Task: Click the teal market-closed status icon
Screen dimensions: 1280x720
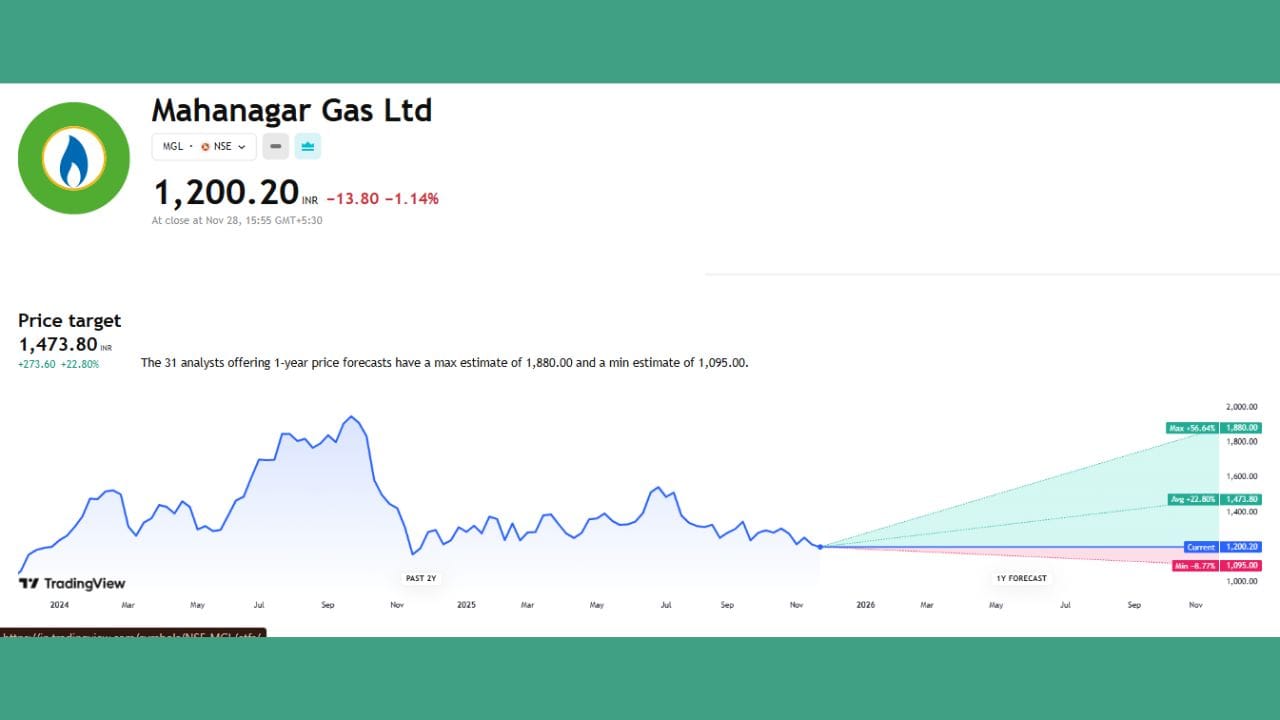Action: point(308,146)
